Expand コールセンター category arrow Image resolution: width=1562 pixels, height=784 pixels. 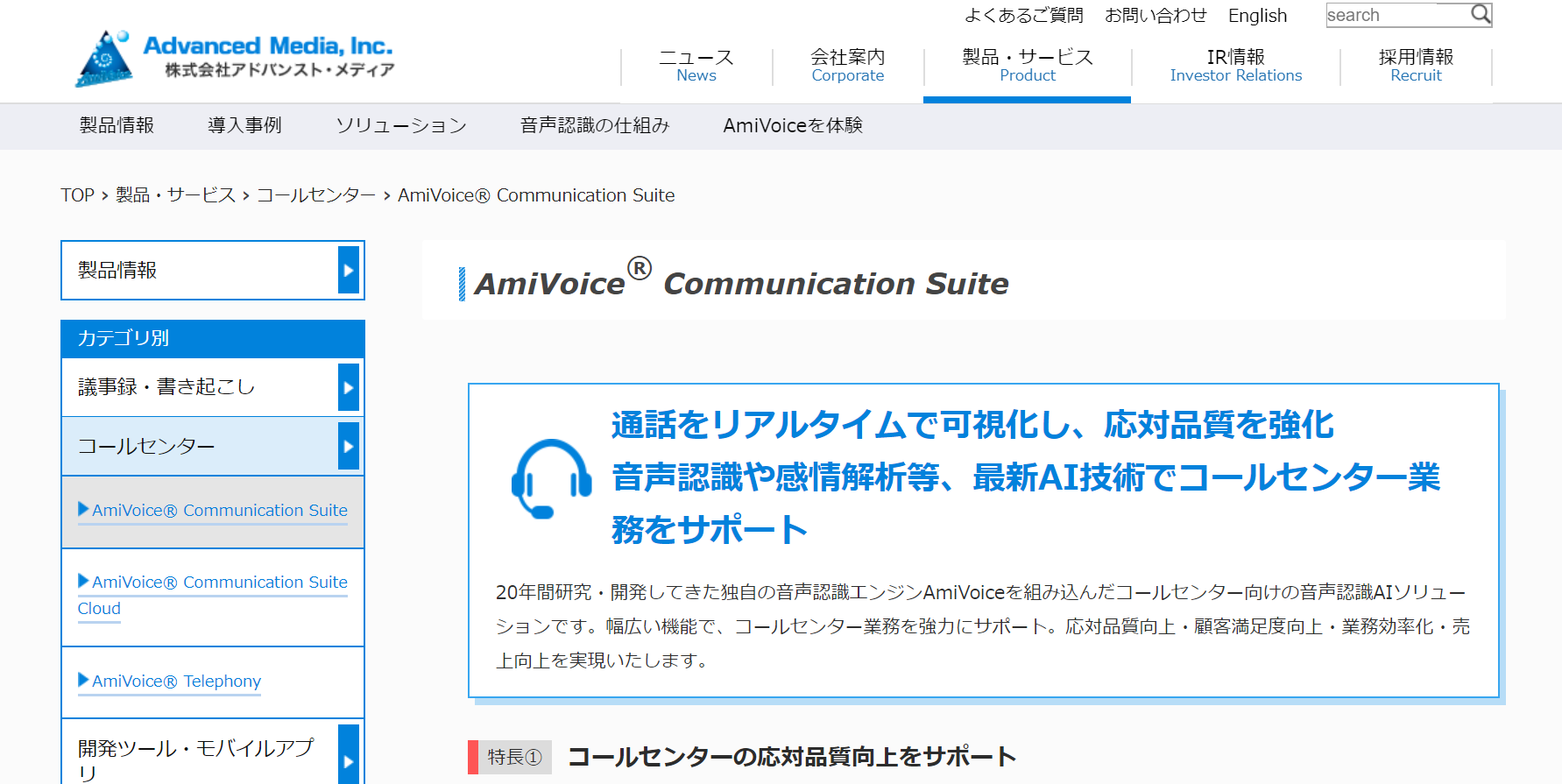pyautogui.click(x=349, y=446)
